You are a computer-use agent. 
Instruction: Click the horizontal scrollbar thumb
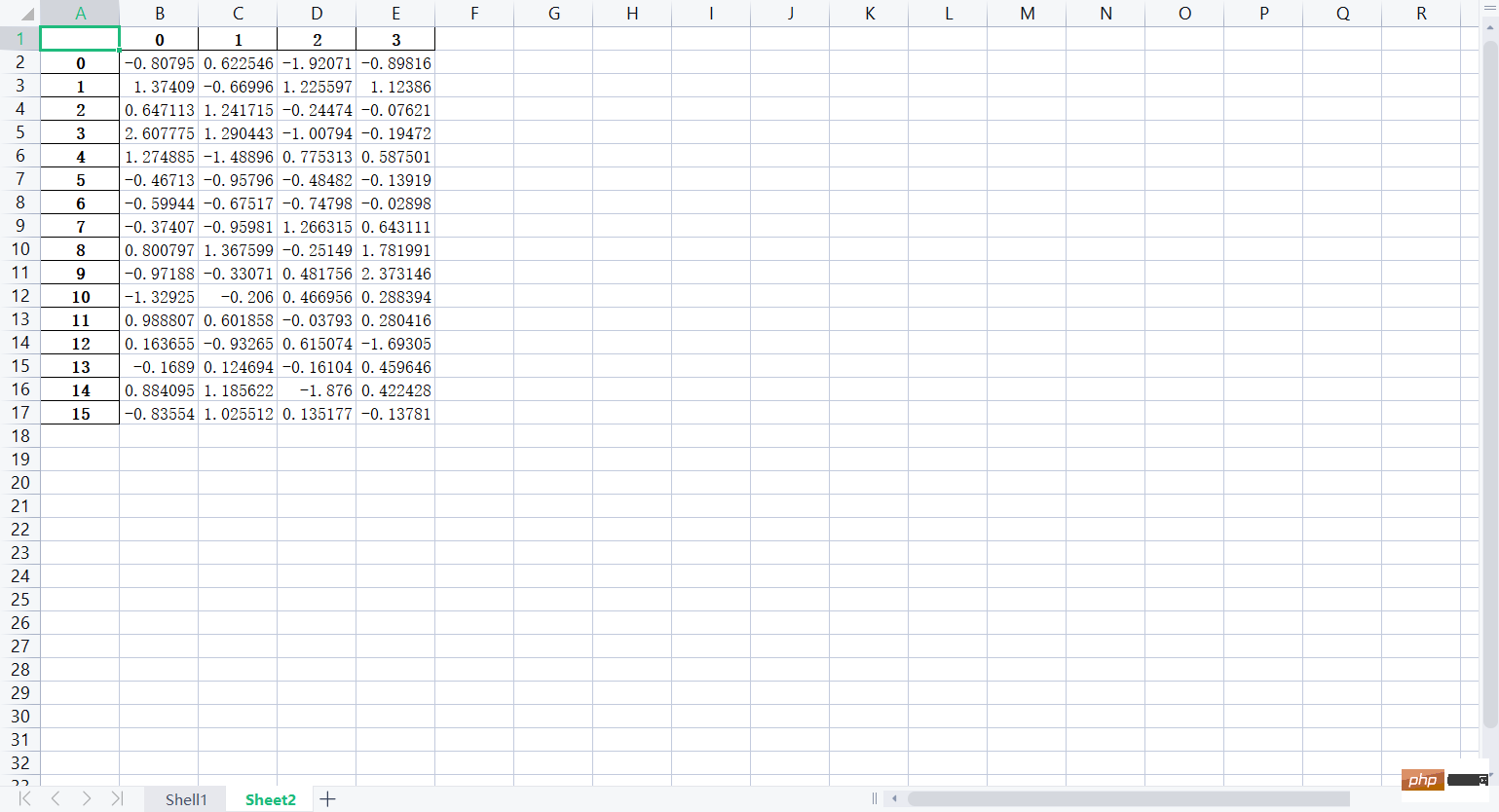(1128, 798)
